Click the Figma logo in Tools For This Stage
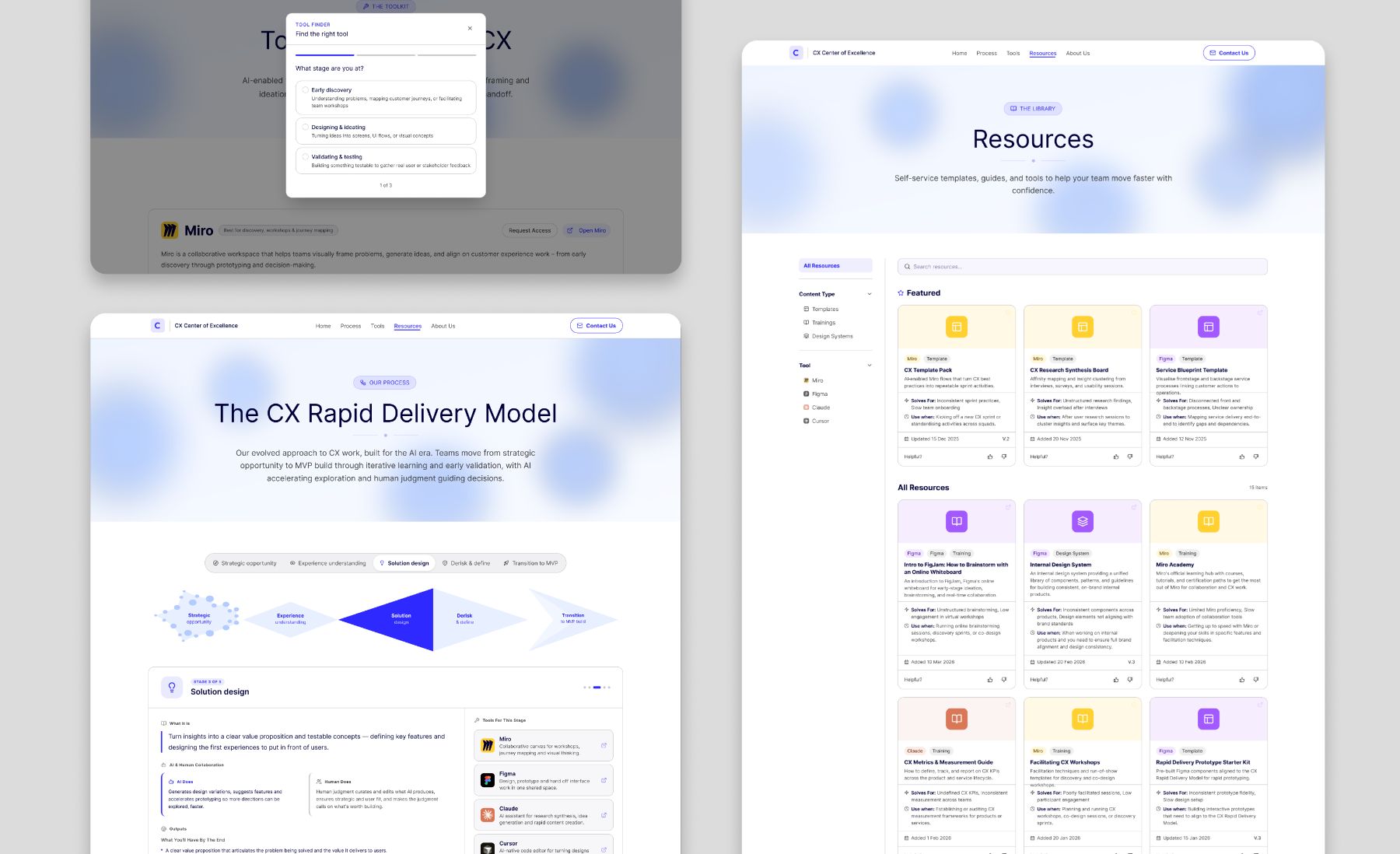The width and height of the screenshot is (1400, 854). click(x=488, y=780)
